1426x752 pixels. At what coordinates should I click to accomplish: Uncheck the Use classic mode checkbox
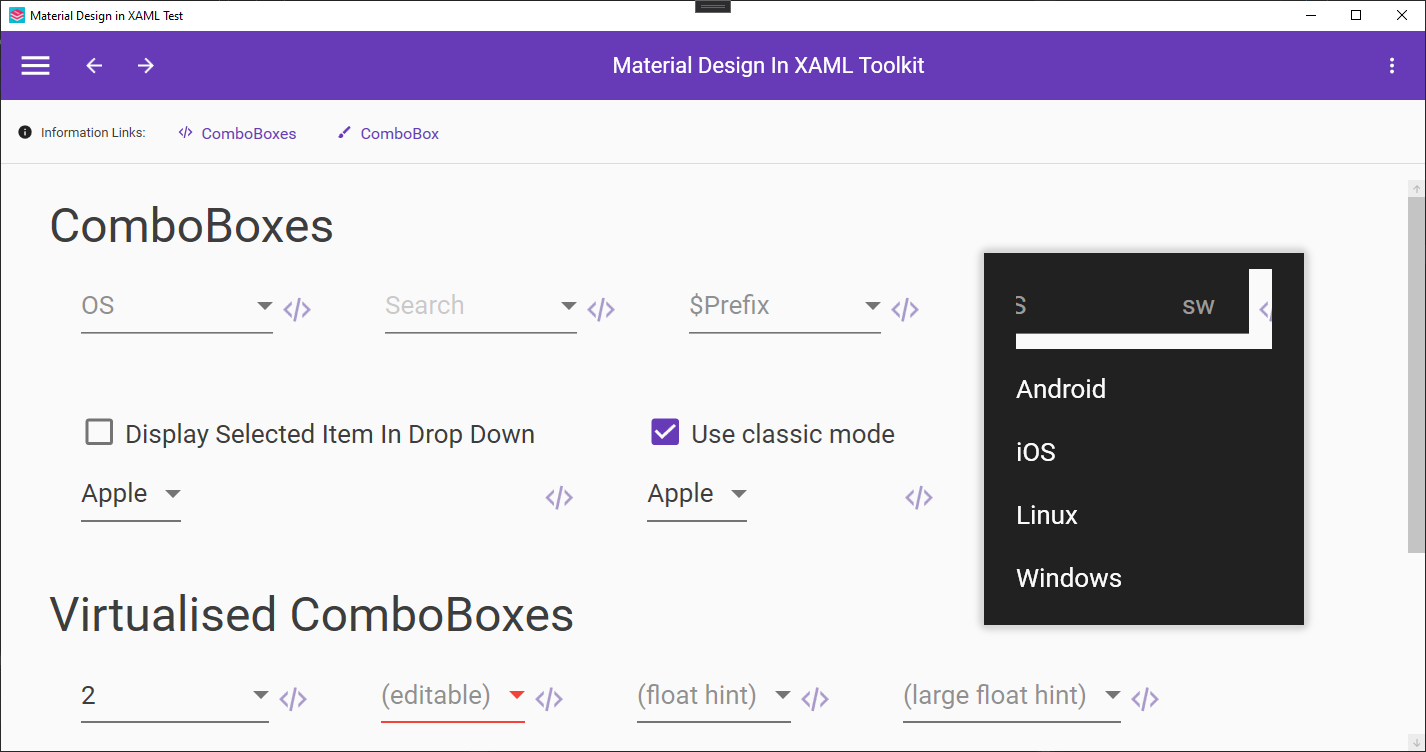664,431
